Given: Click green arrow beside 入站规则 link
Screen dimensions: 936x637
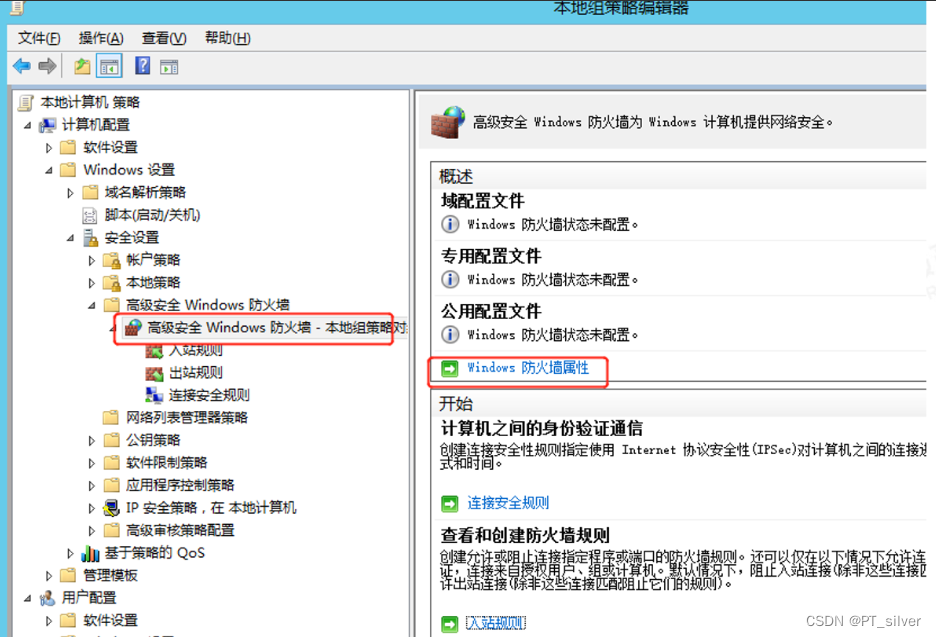Looking at the screenshot, I should pyautogui.click(x=449, y=624).
